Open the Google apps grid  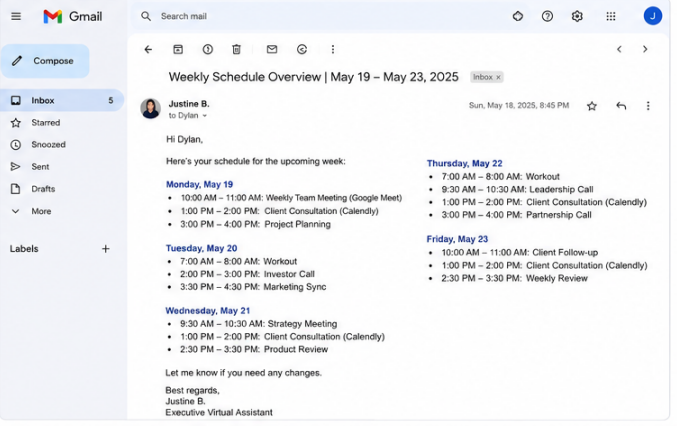pyautogui.click(x=611, y=16)
